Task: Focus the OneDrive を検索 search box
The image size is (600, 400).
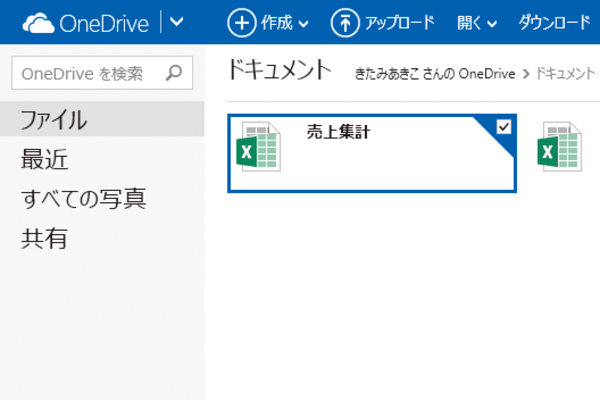Action: [x=102, y=73]
